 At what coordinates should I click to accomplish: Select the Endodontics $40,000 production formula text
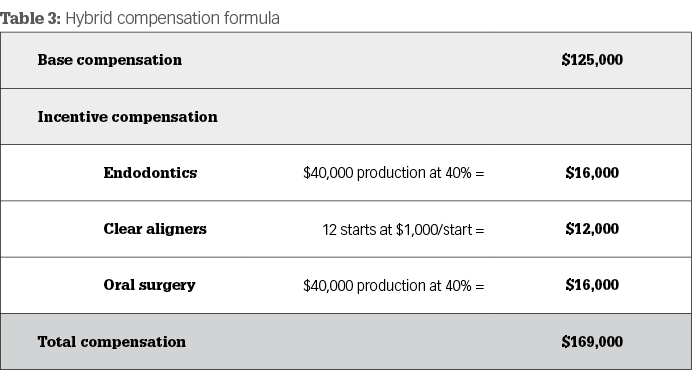(x=394, y=173)
